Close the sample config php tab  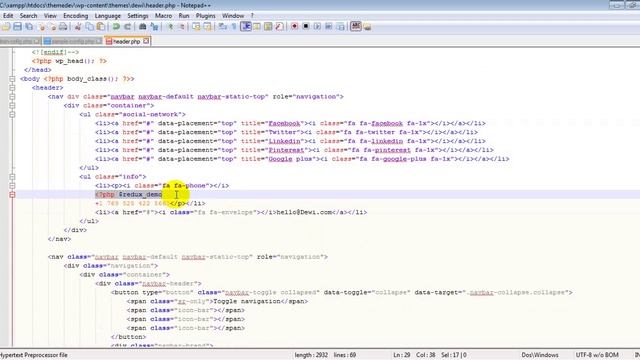[x=99, y=41]
